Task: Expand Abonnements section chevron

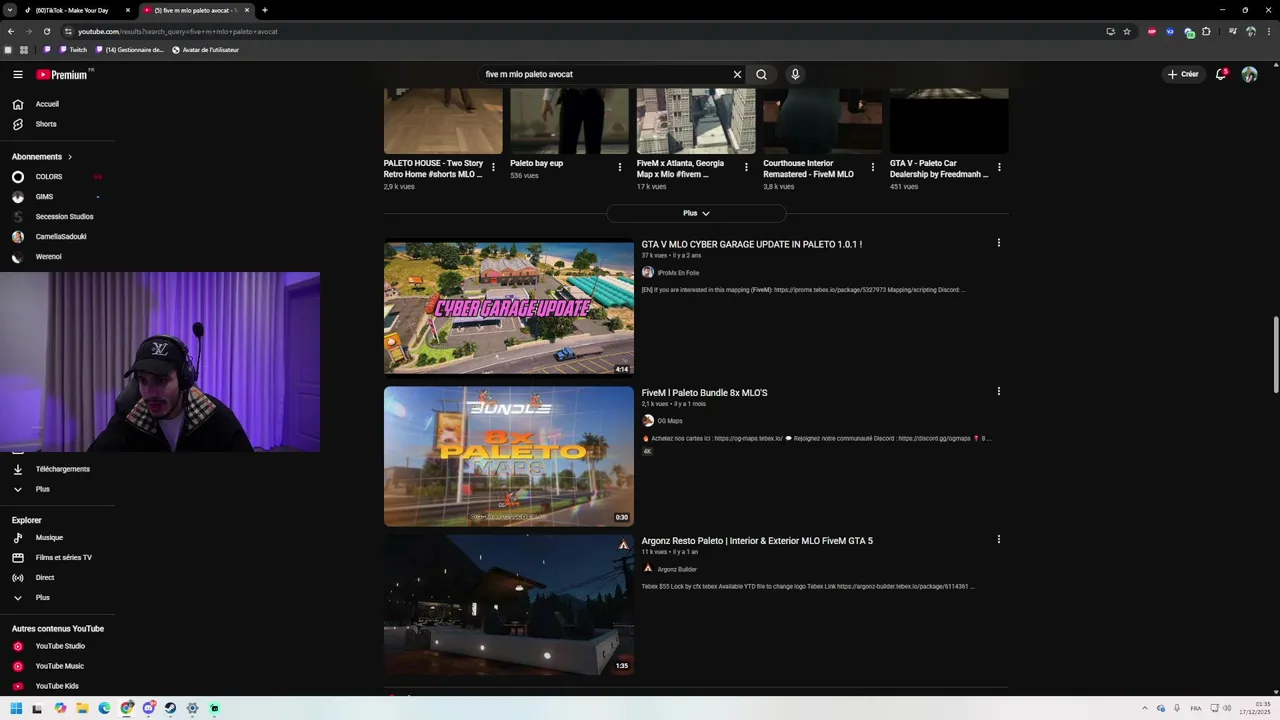Action: click(x=70, y=157)
